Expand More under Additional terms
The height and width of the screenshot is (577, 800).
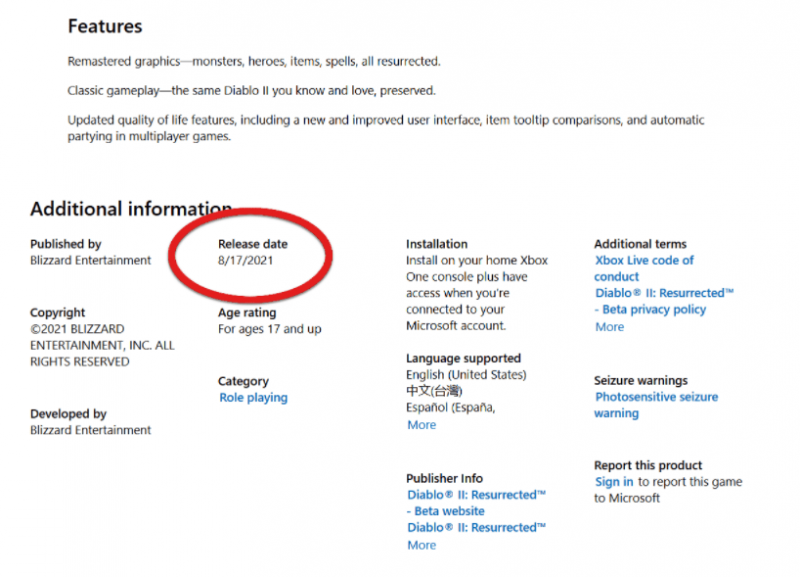609,327
